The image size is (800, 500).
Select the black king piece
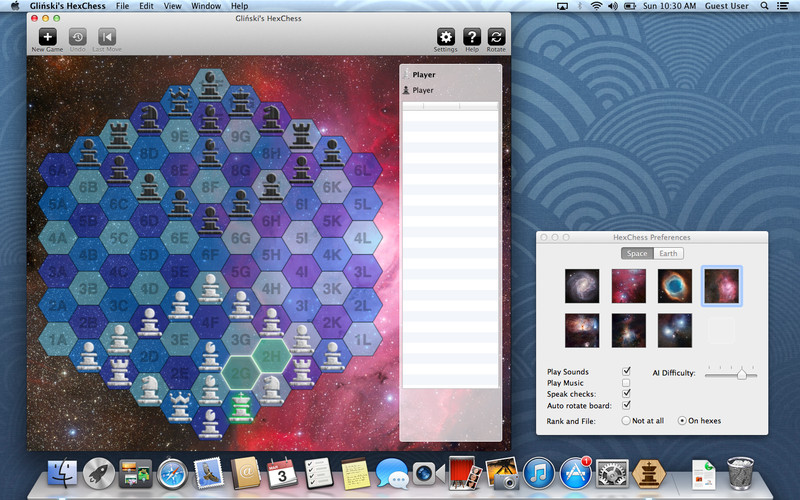240,102
